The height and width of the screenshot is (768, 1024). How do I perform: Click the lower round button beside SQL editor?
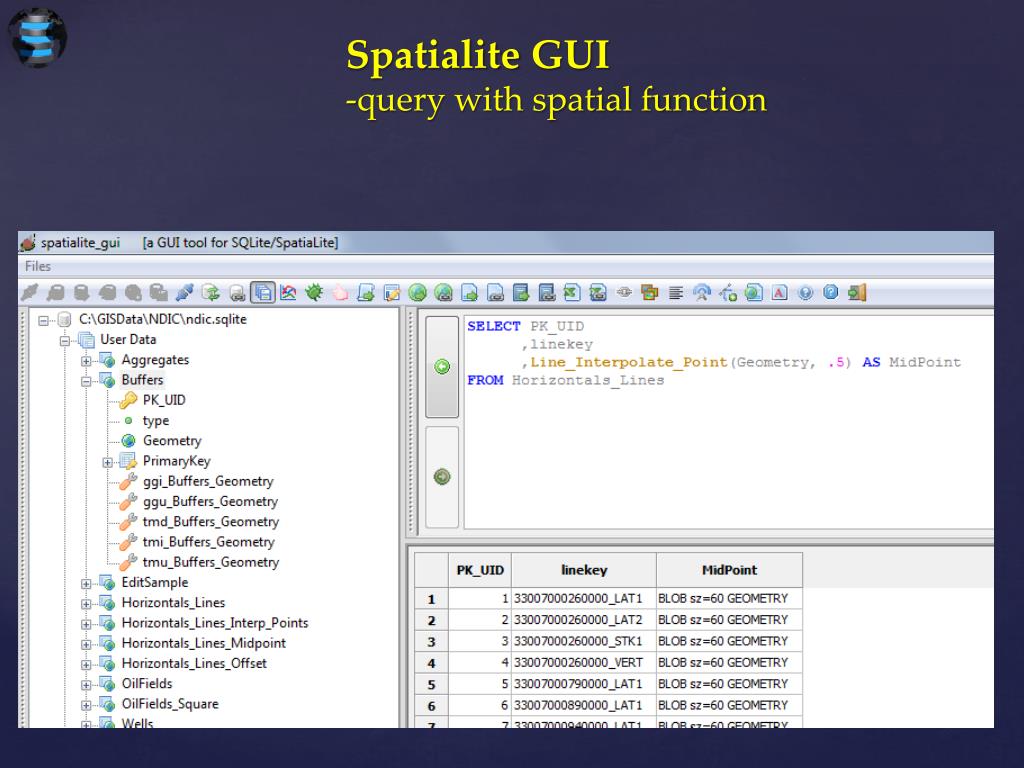pos(442,477)
